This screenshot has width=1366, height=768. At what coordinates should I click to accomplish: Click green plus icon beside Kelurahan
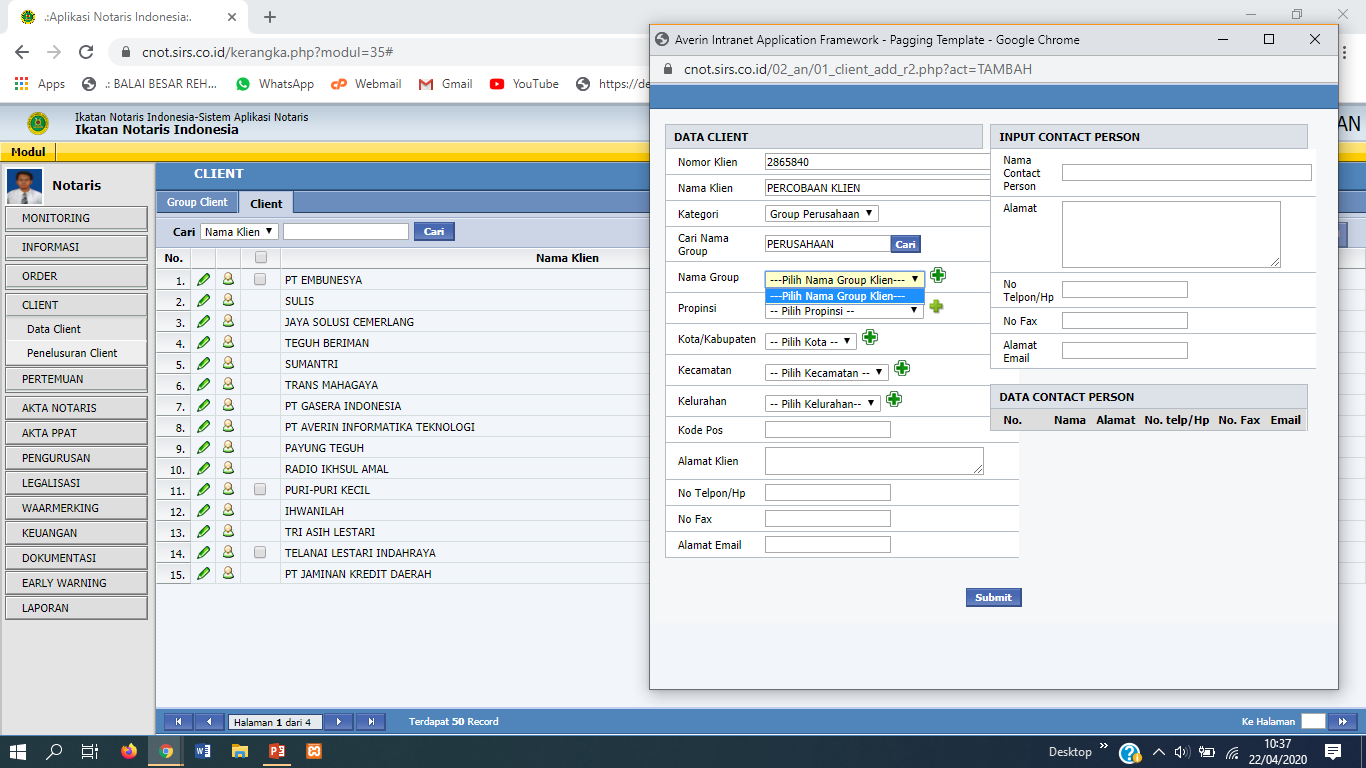click(894, 400)
